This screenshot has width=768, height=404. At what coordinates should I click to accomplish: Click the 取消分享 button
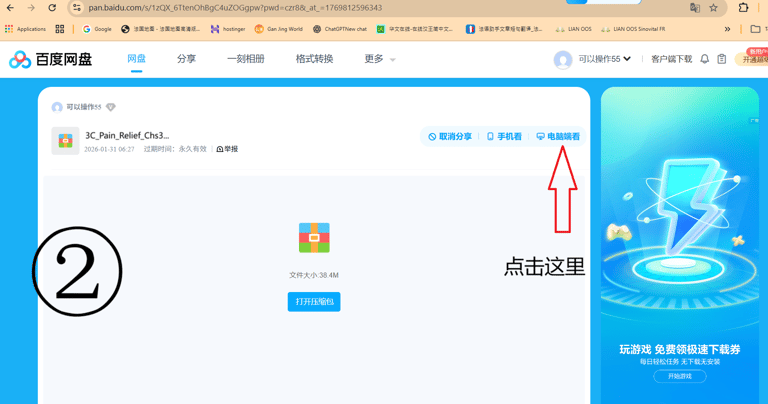point(450,137)
